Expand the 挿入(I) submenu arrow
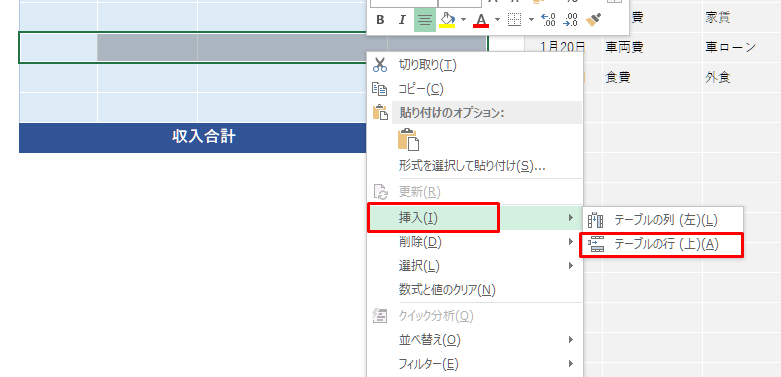The image size is (781, 377). (571, 218)
